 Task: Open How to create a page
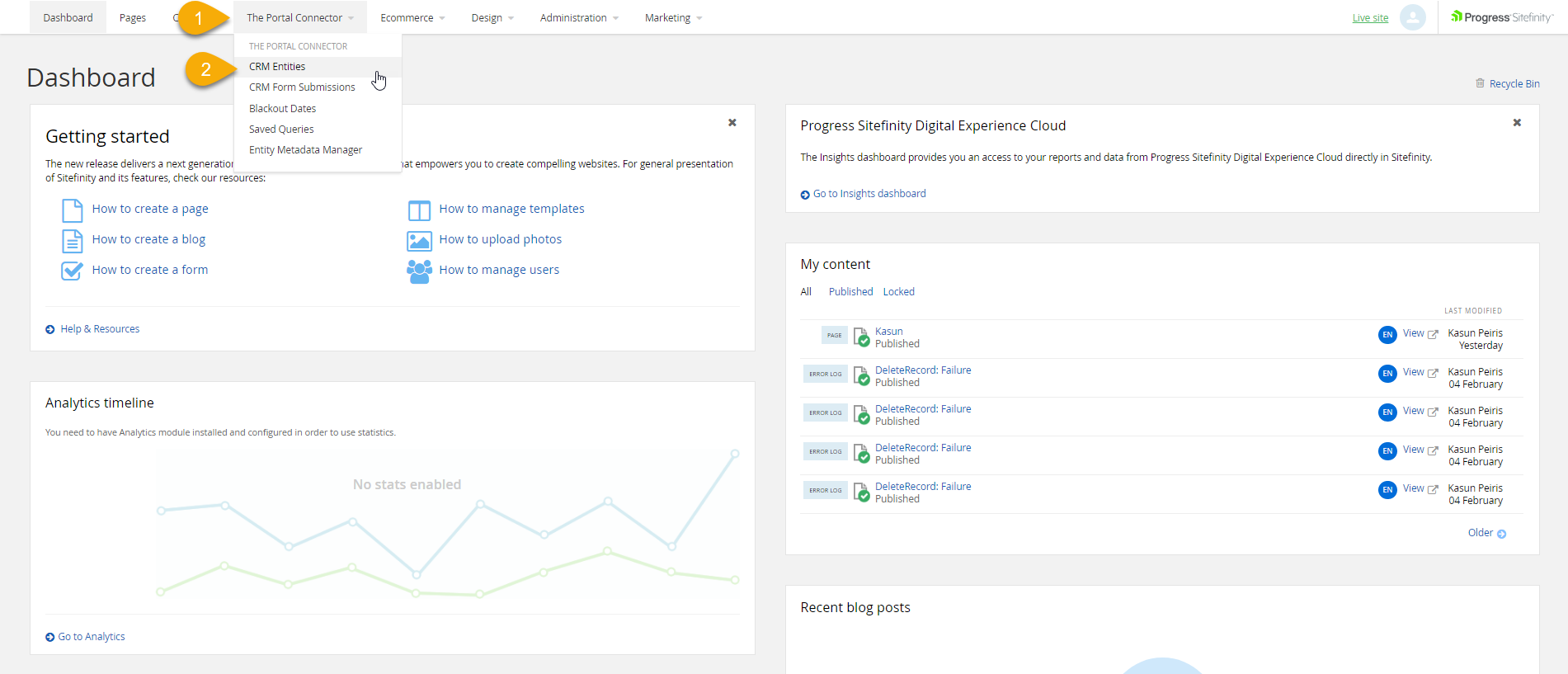(150, 209)
